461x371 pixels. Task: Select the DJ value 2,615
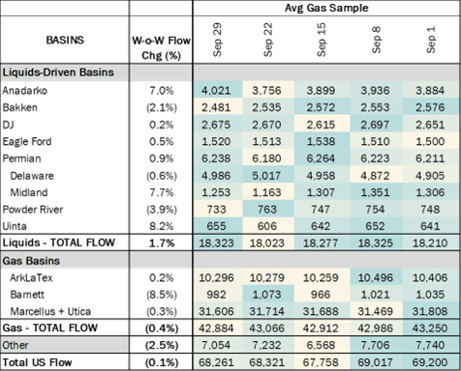click(321, 125)
